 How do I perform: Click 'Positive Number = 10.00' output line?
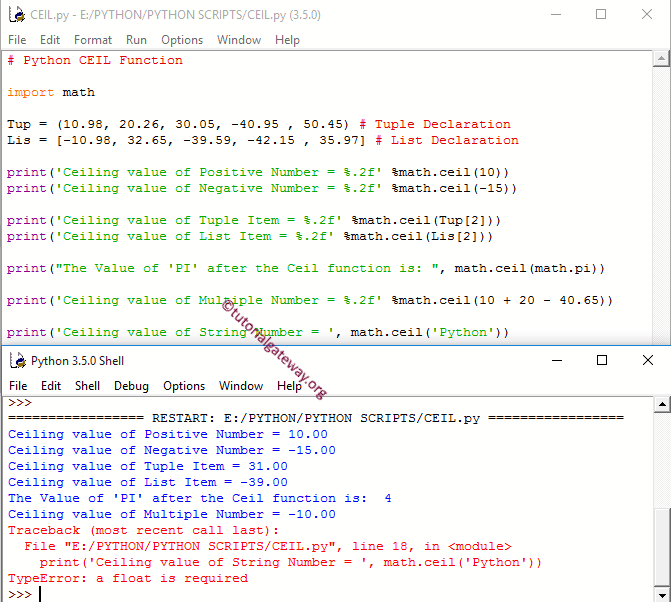[x=168, y=434]
